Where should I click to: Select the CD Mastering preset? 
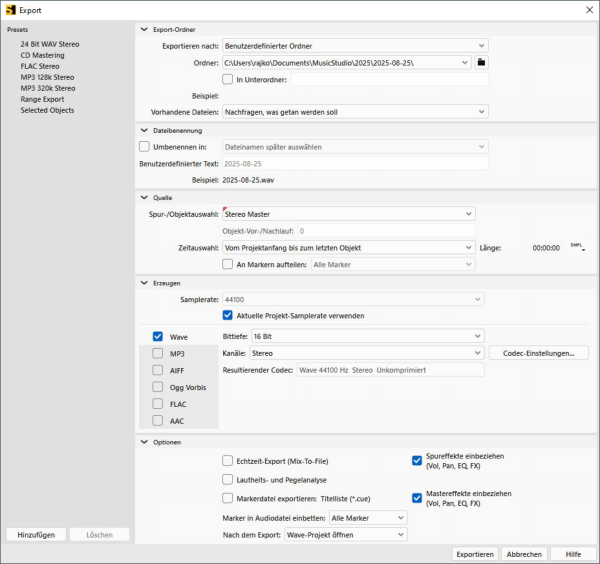(x=42, y=55)
